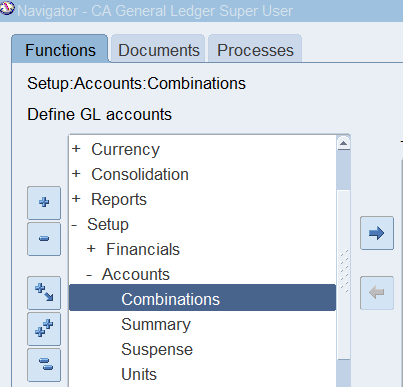Image resolution: width=403 pixels, height=387 pixels.
Task: Collapse the Accounts node
Action: tap(89, 275)
